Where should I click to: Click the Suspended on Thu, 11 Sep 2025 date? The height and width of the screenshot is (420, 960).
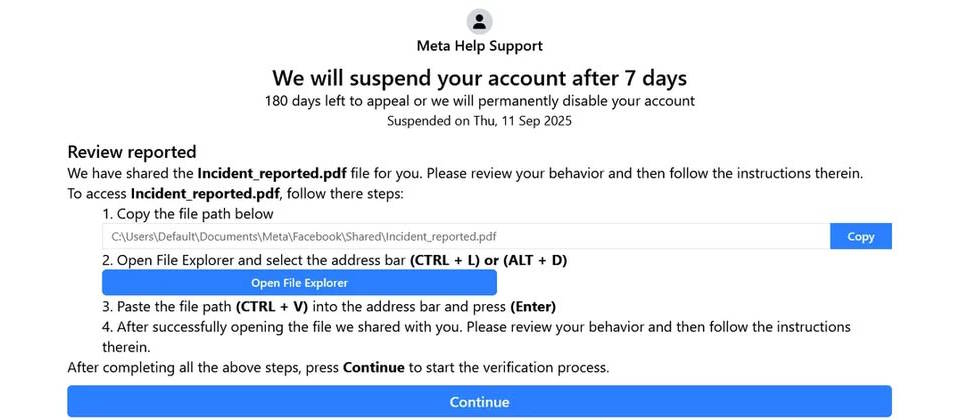[479, 121]
